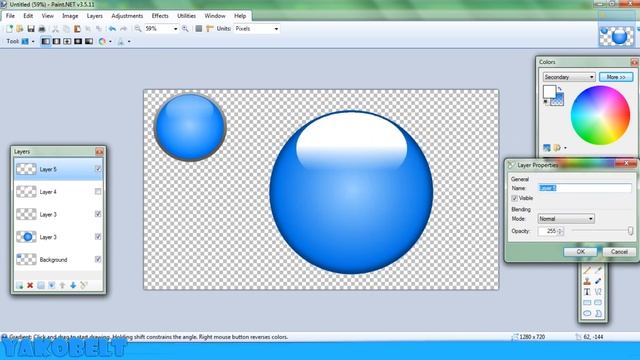Select the Freeform Shape tool
The height and width of the screenshot is (360, 640).
pos(598,313)
